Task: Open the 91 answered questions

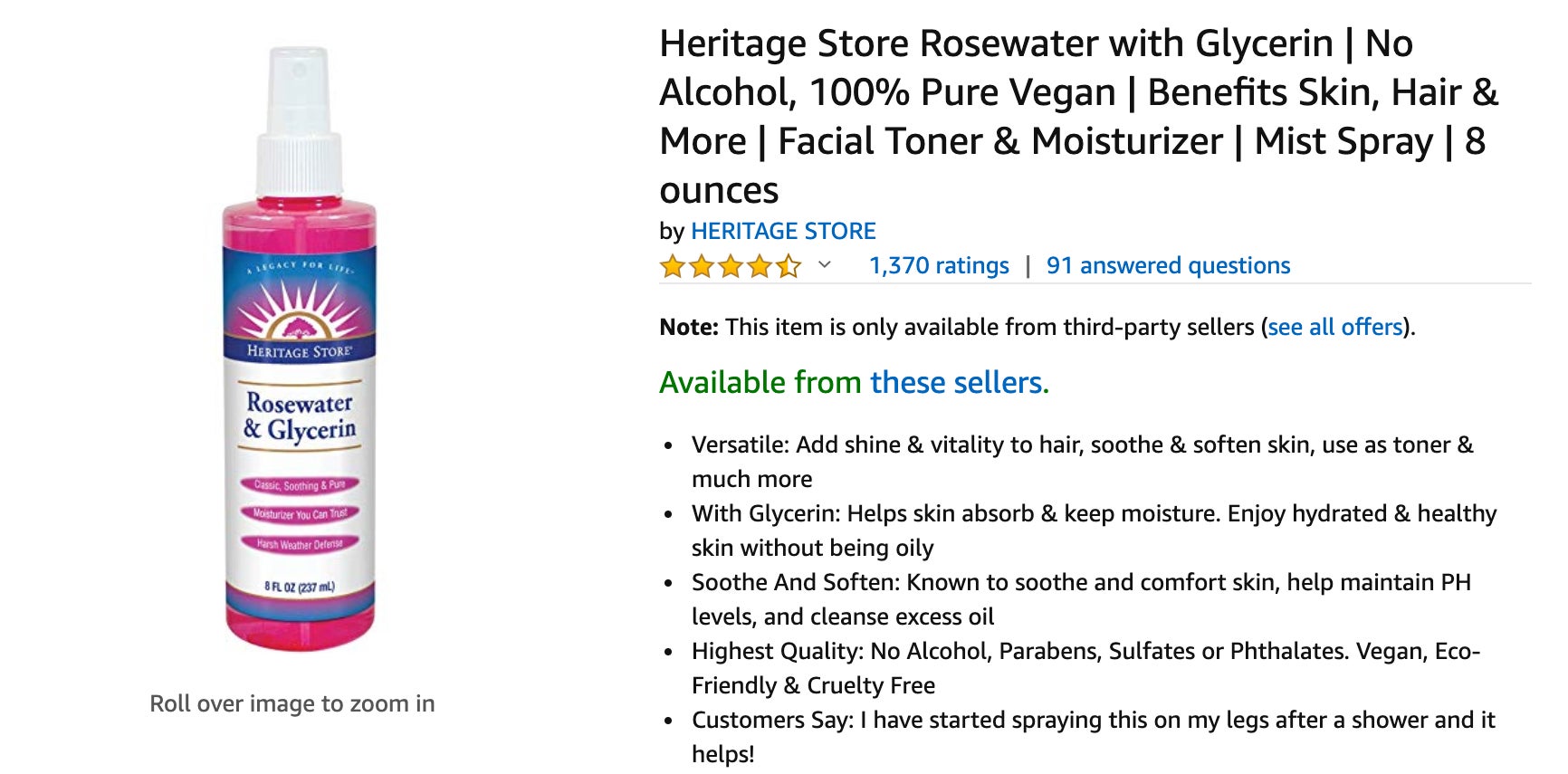Action: coord(1168,265)
